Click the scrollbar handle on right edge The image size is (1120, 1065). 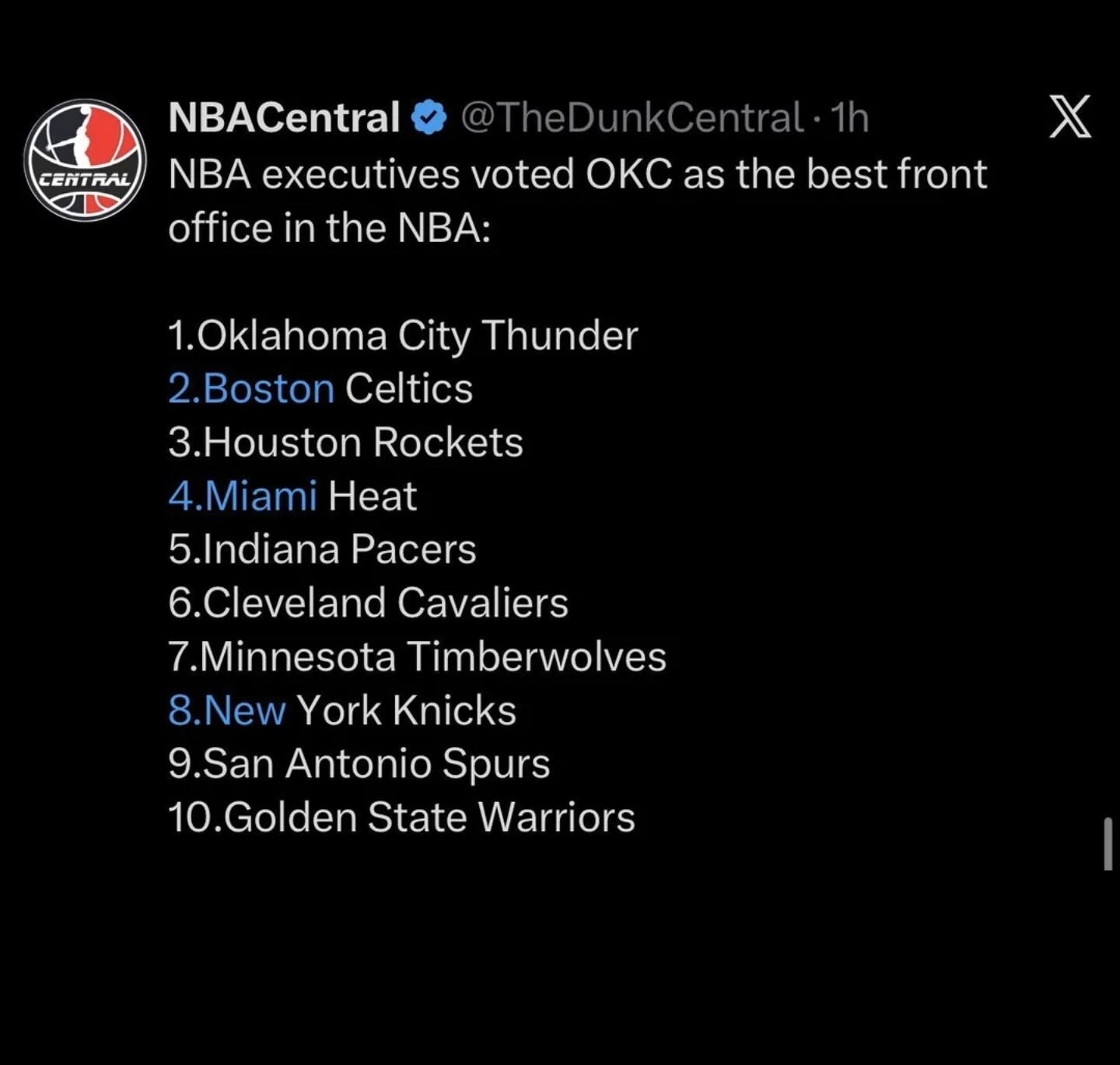click(x=1108, y=843)
